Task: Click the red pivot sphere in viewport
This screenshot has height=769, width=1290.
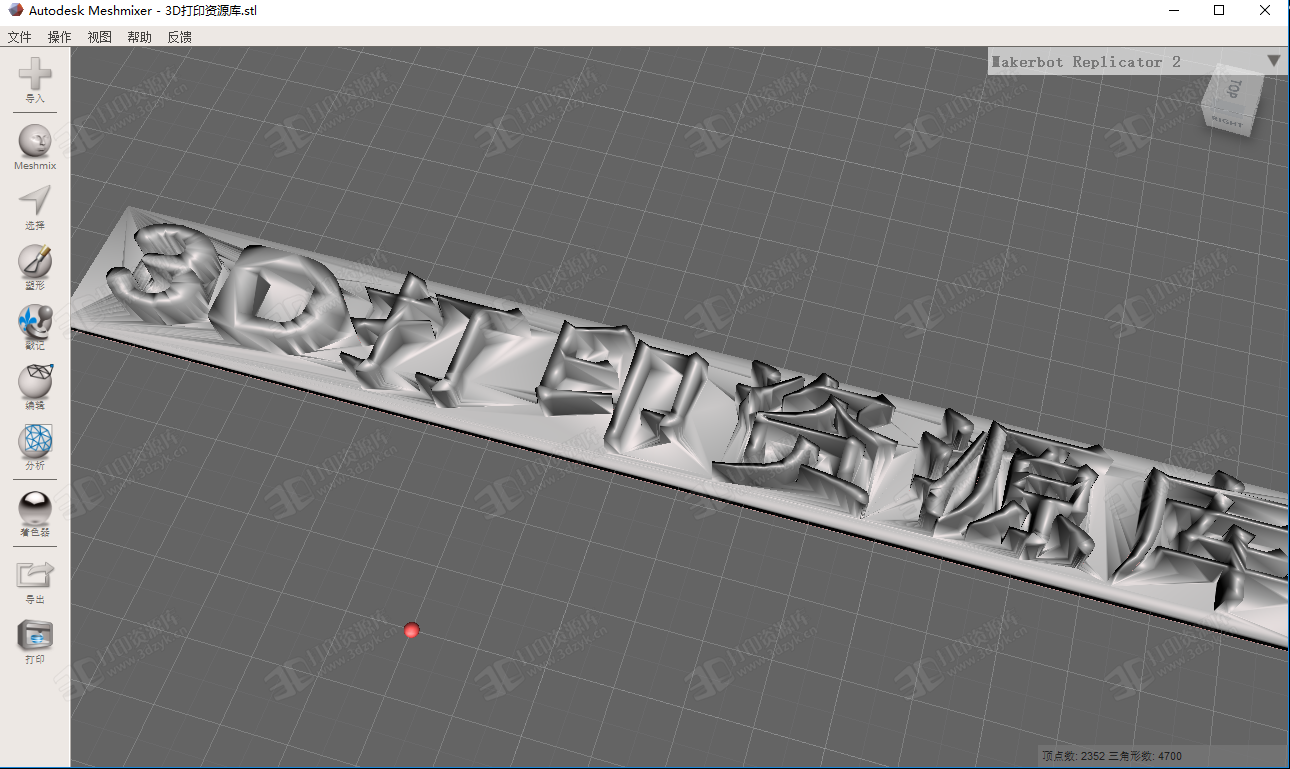Action: click(x=411, y=630)
